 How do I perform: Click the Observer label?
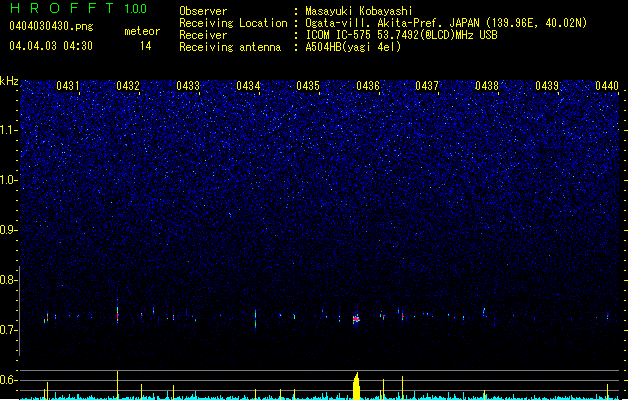203,11
